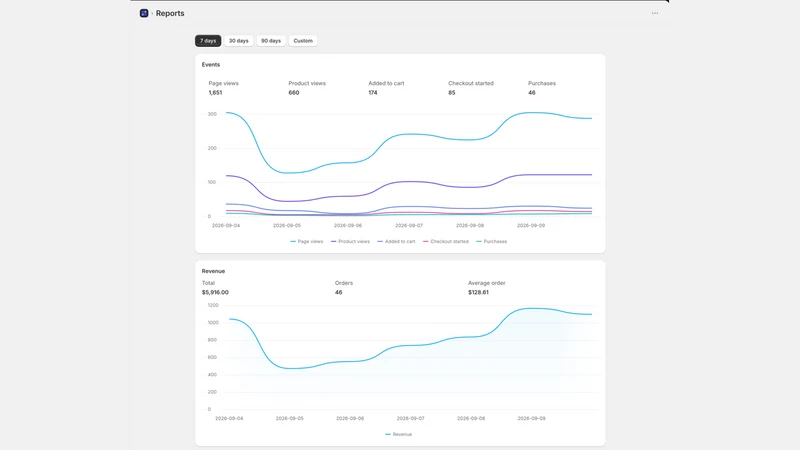Open the three-dot more options menu

[655, 13]
